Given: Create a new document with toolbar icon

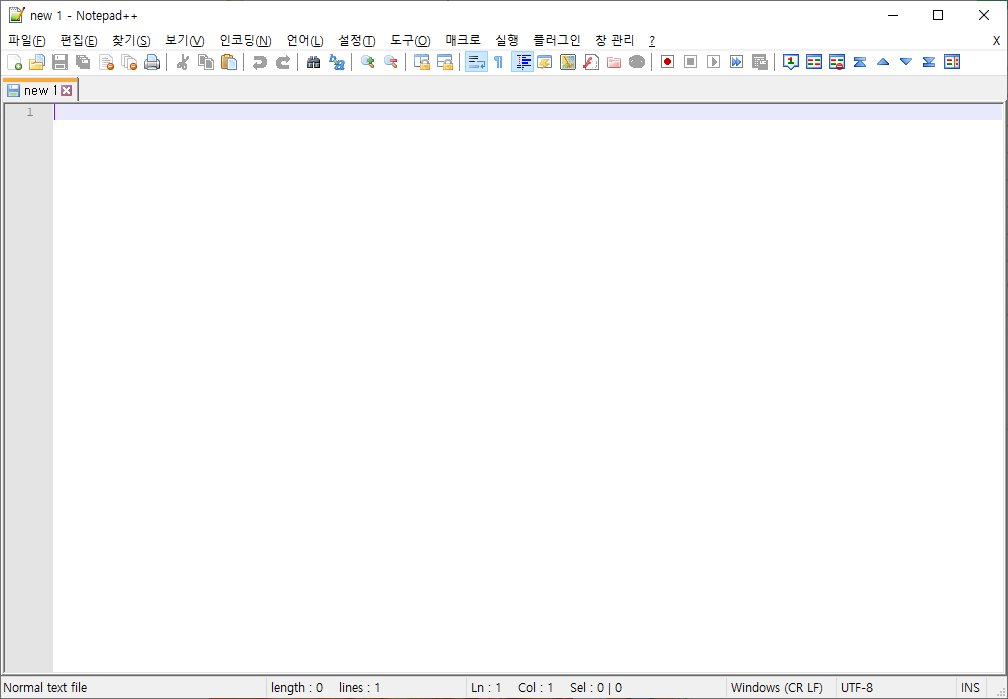Looking at the screenshot, I should (14, 62).
